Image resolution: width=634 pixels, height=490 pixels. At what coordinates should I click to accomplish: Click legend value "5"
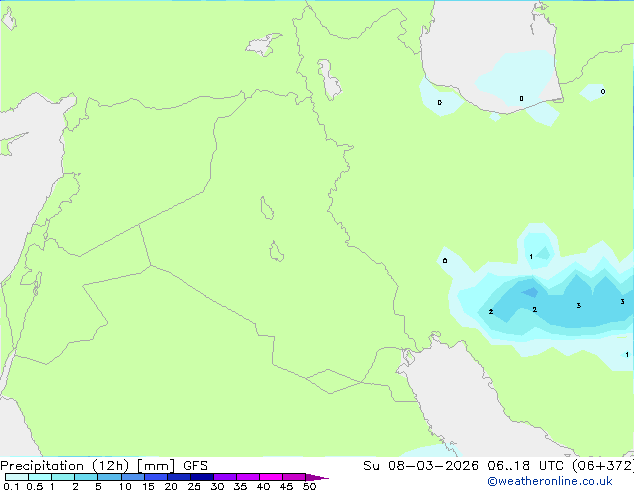click(x=98, y=486)
